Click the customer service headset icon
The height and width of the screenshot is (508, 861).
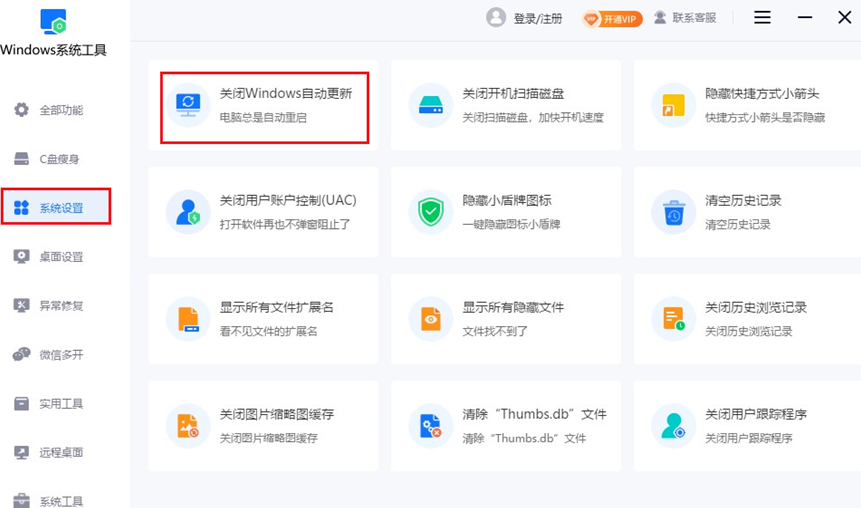click(660, 18)
